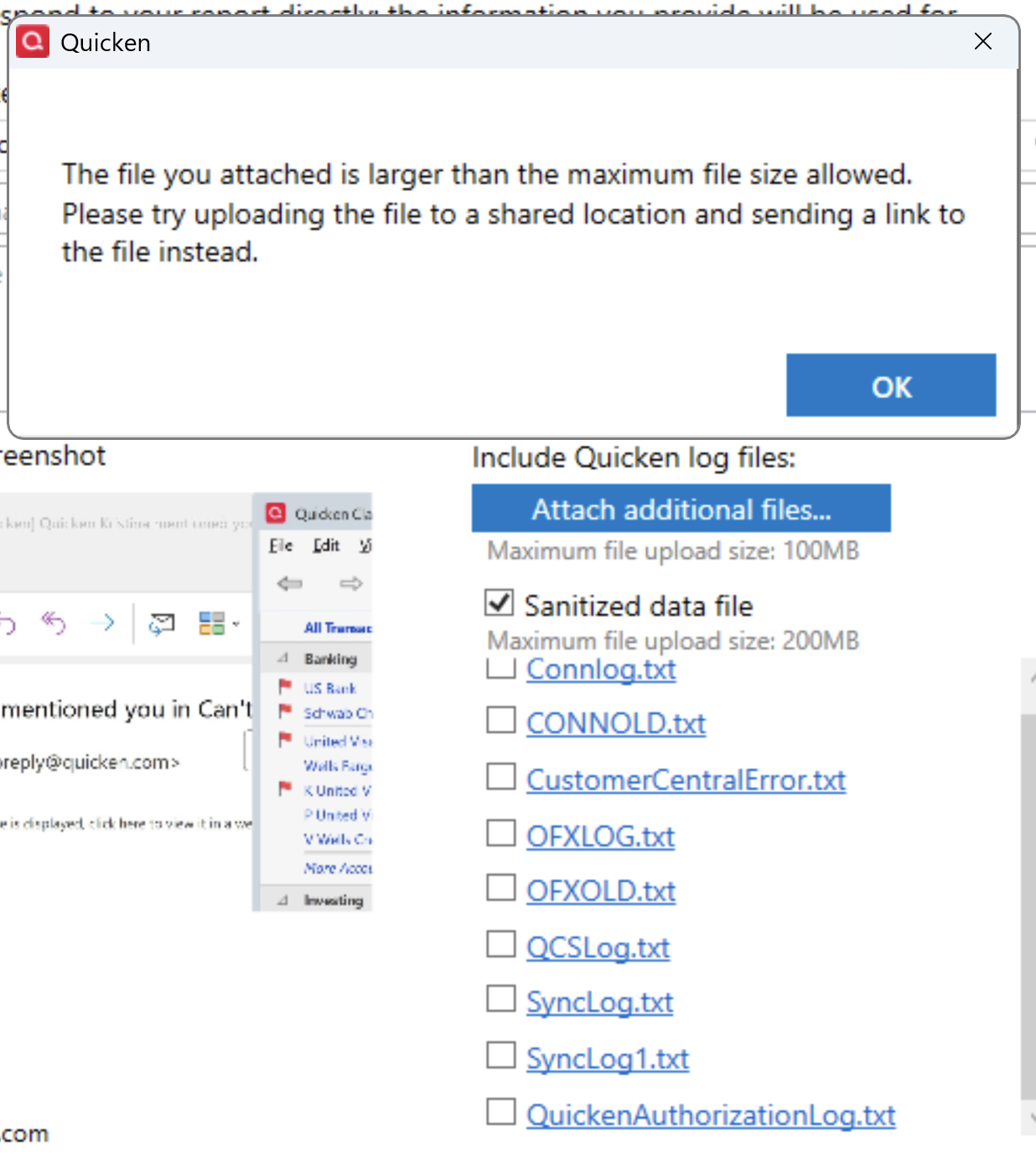Click forward arrow icon in screenshot preview
Image resolution: width=1036 pixels, height=1164 pixels.
coord(102,623)
